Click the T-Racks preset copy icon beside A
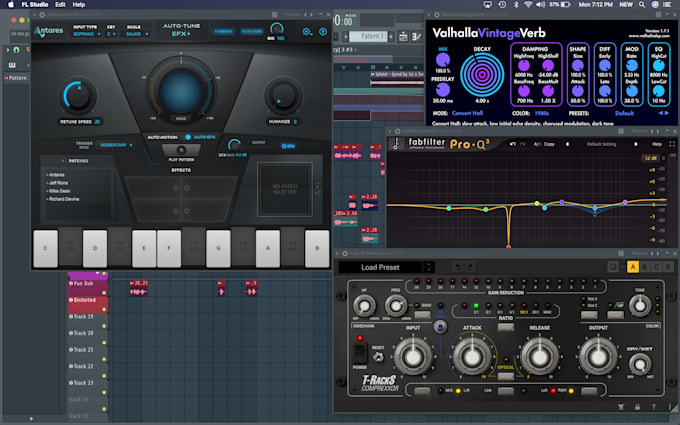 click(x=613, y=267)
